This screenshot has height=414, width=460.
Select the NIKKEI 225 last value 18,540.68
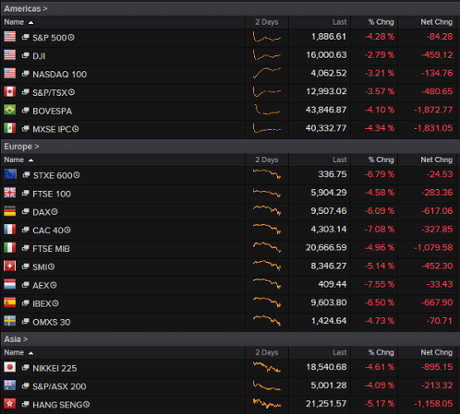(x=326, y=367)
